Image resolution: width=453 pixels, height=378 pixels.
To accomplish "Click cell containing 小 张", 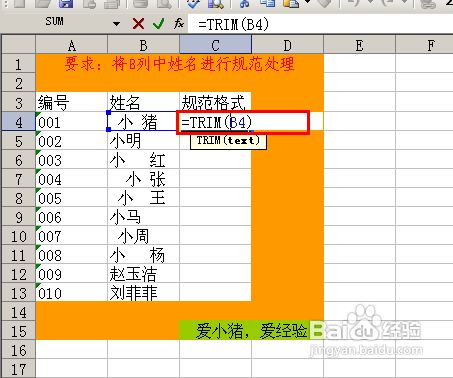I will coord(143,178).
